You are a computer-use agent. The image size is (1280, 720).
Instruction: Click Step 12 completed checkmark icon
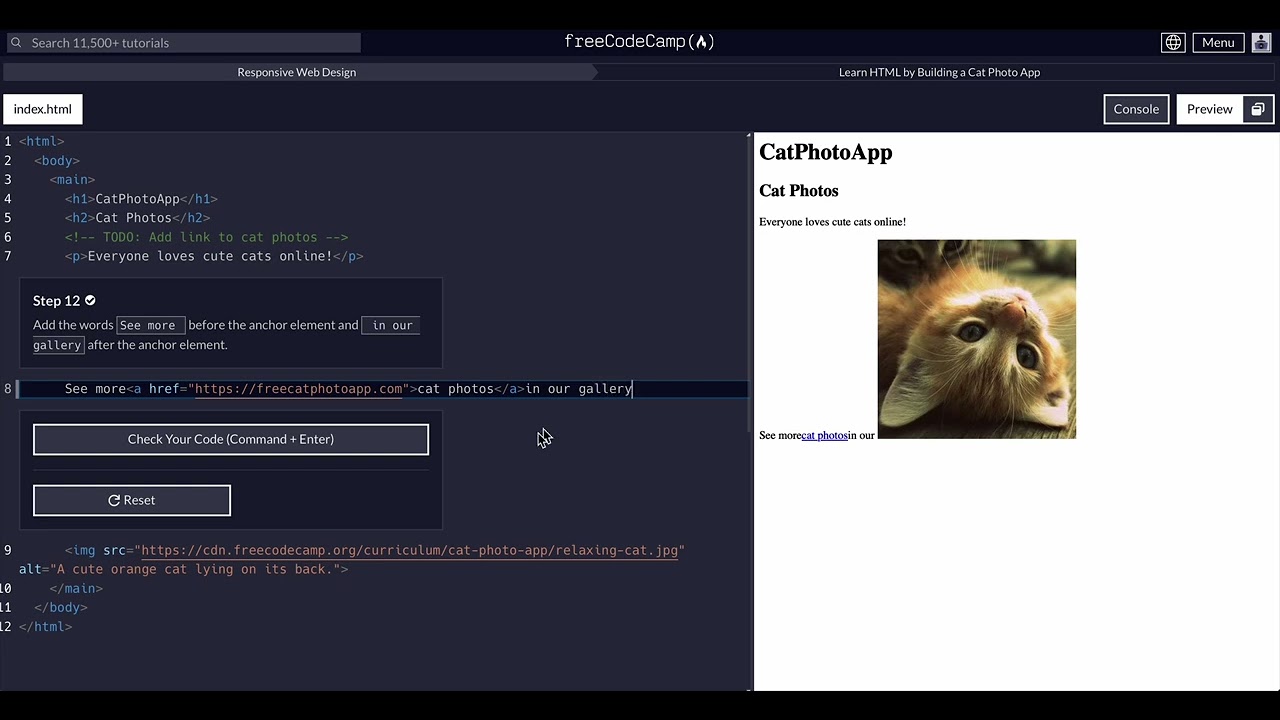coord(90,300)
